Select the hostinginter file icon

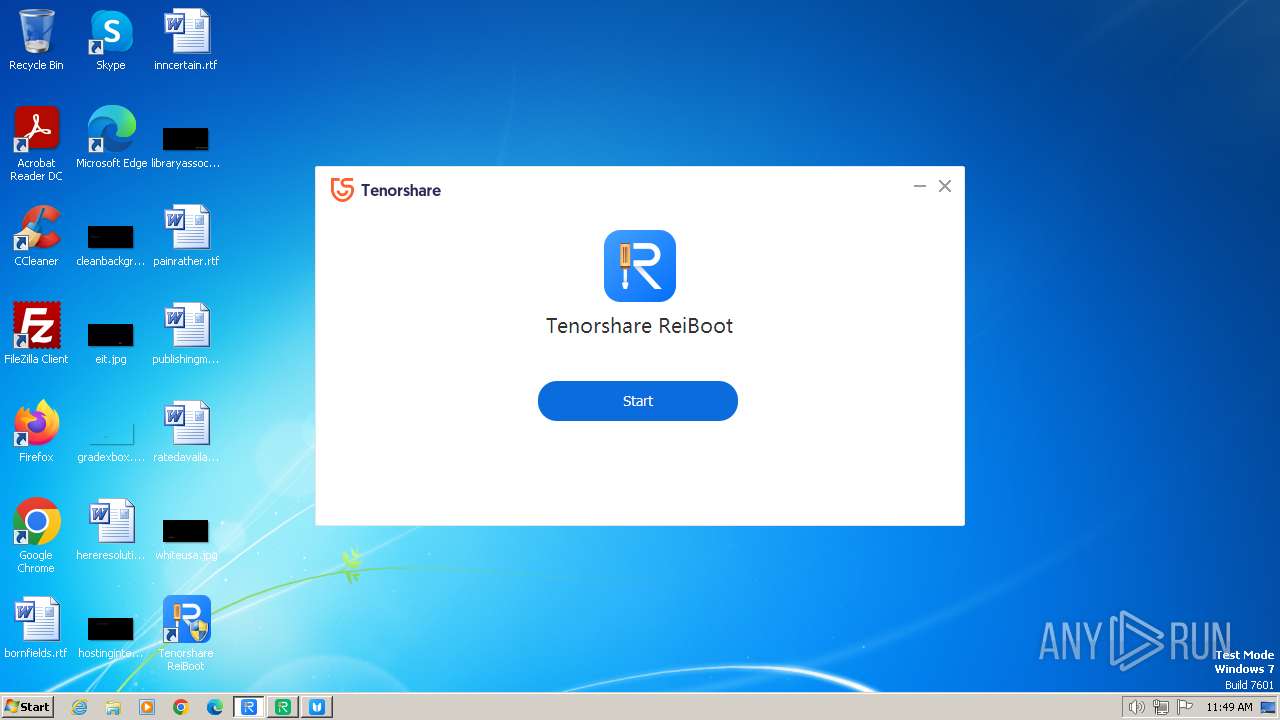[111, 636]
